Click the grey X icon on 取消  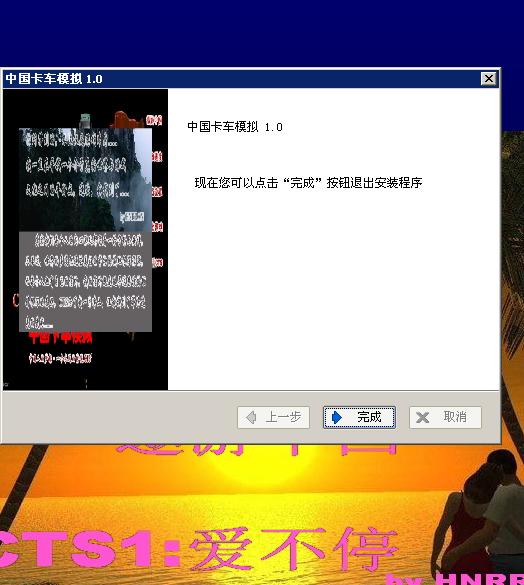click(422, 417)
